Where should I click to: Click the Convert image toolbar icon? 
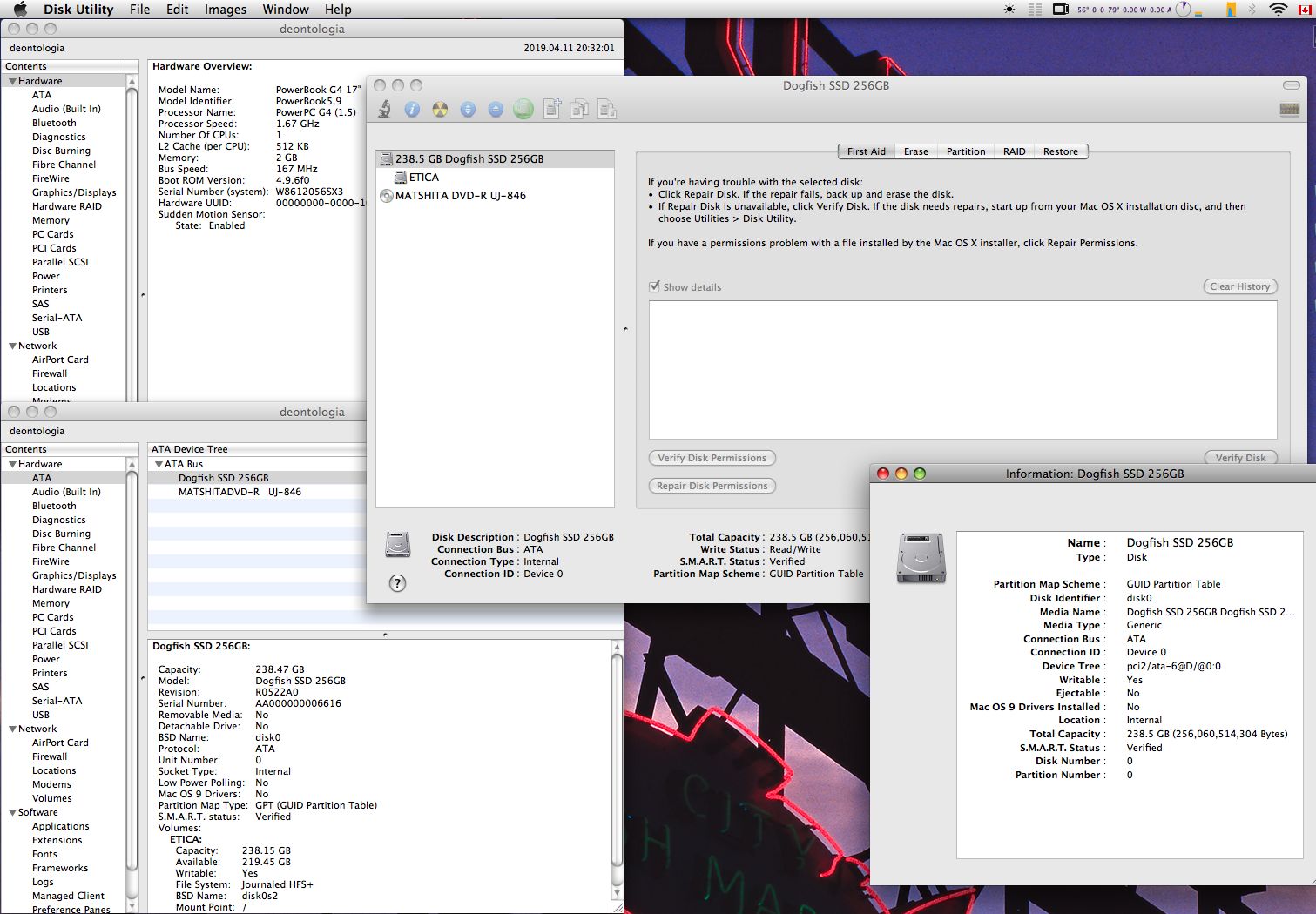click(x=580, y=109)
